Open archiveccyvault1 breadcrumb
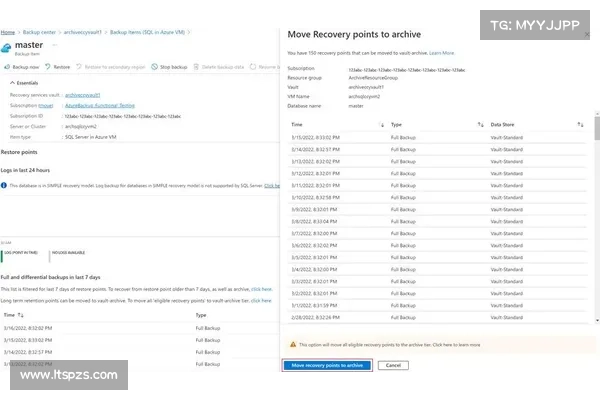This screenshot has height=400, width=600. pos(83,32)
